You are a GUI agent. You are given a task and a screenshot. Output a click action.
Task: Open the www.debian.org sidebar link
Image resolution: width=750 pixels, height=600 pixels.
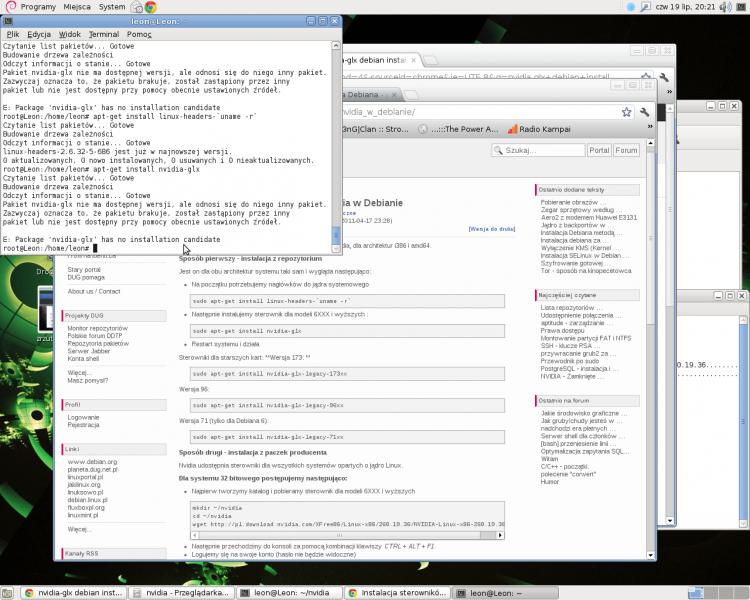92,462
